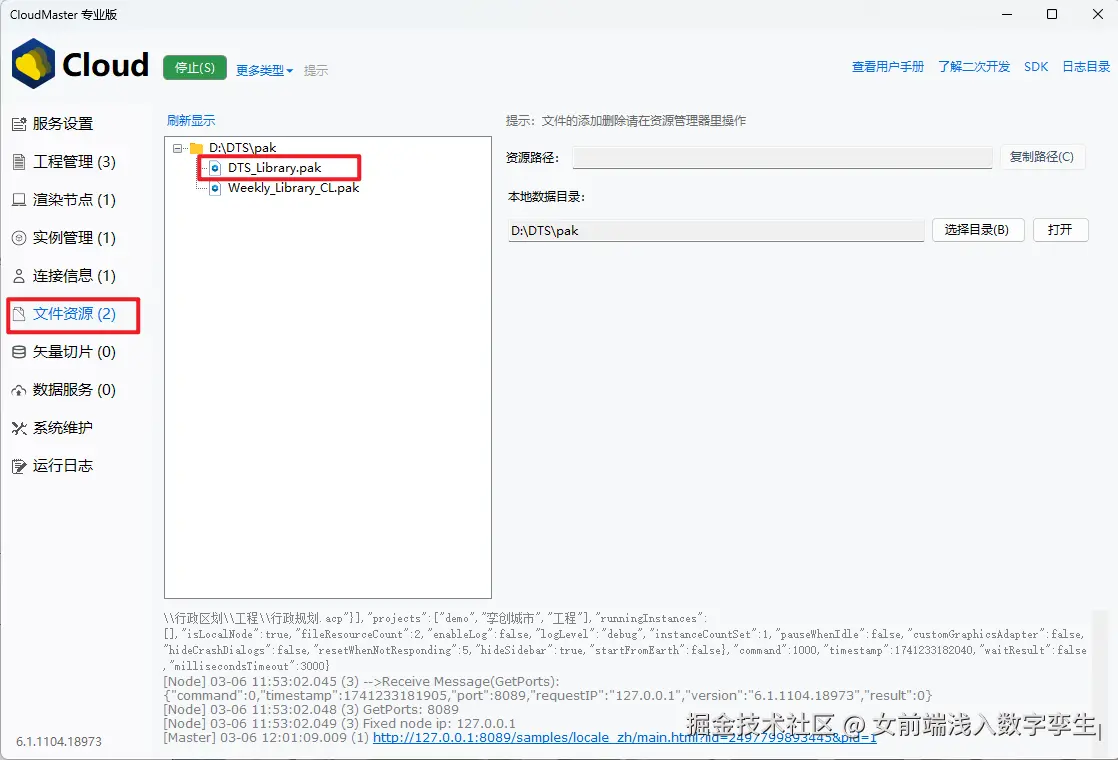Select Weekly_Library_CL.pak in the tree
1118x760 pixels.
click(293, 188)
